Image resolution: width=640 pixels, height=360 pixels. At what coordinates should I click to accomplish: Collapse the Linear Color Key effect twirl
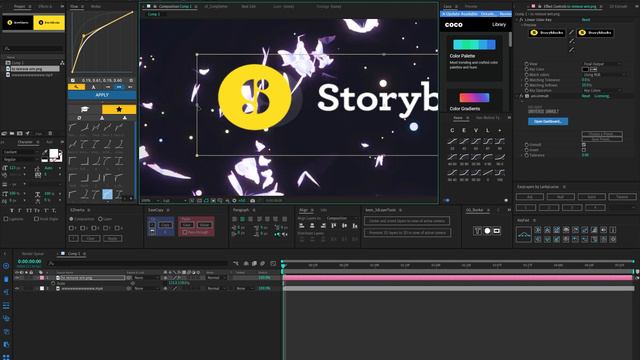pyautogui.click(x=517, y=20)
